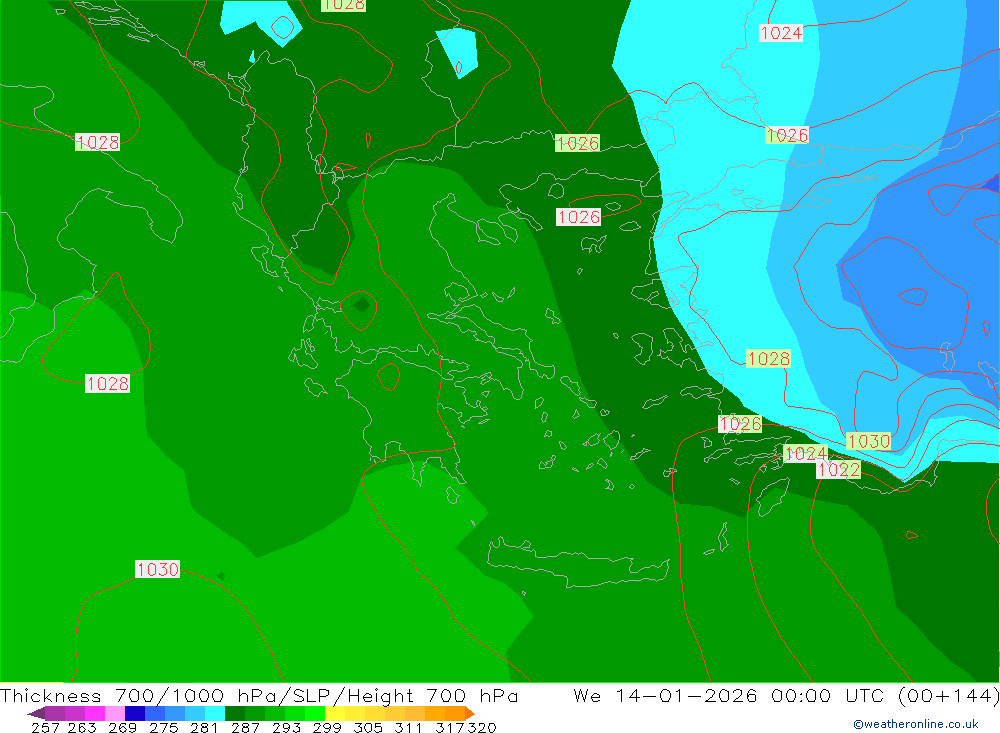
Task: Click legend value 305
Action: [367, 727]
